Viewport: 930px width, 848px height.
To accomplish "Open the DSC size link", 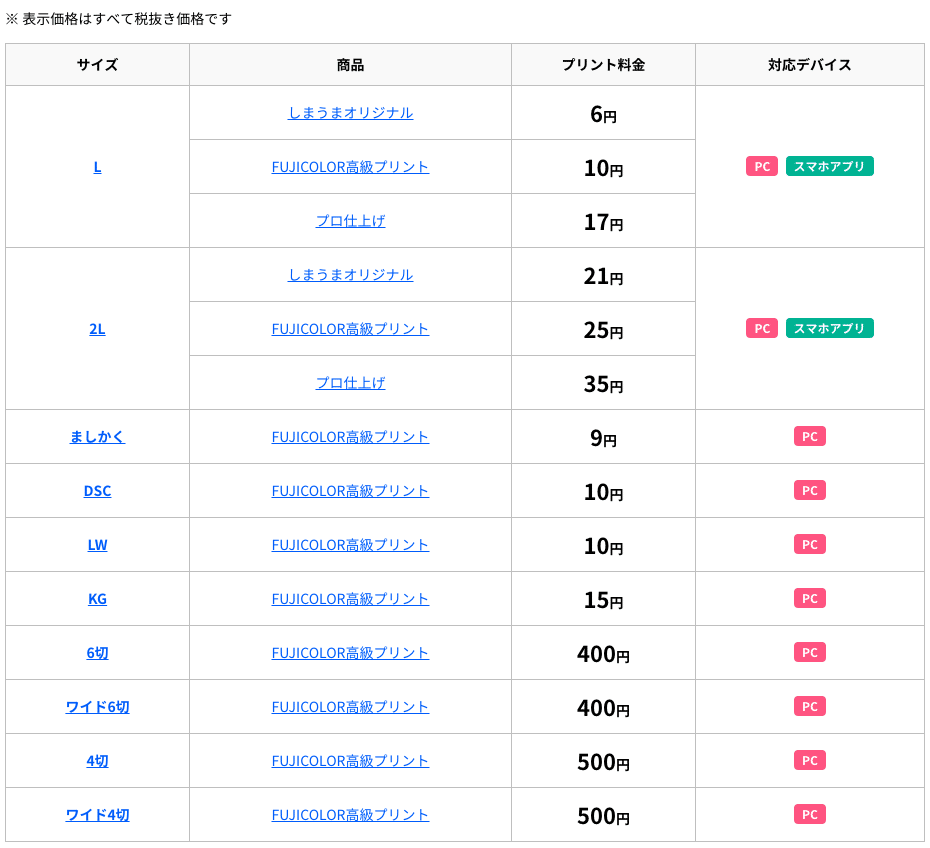I will tap(97, 490).
